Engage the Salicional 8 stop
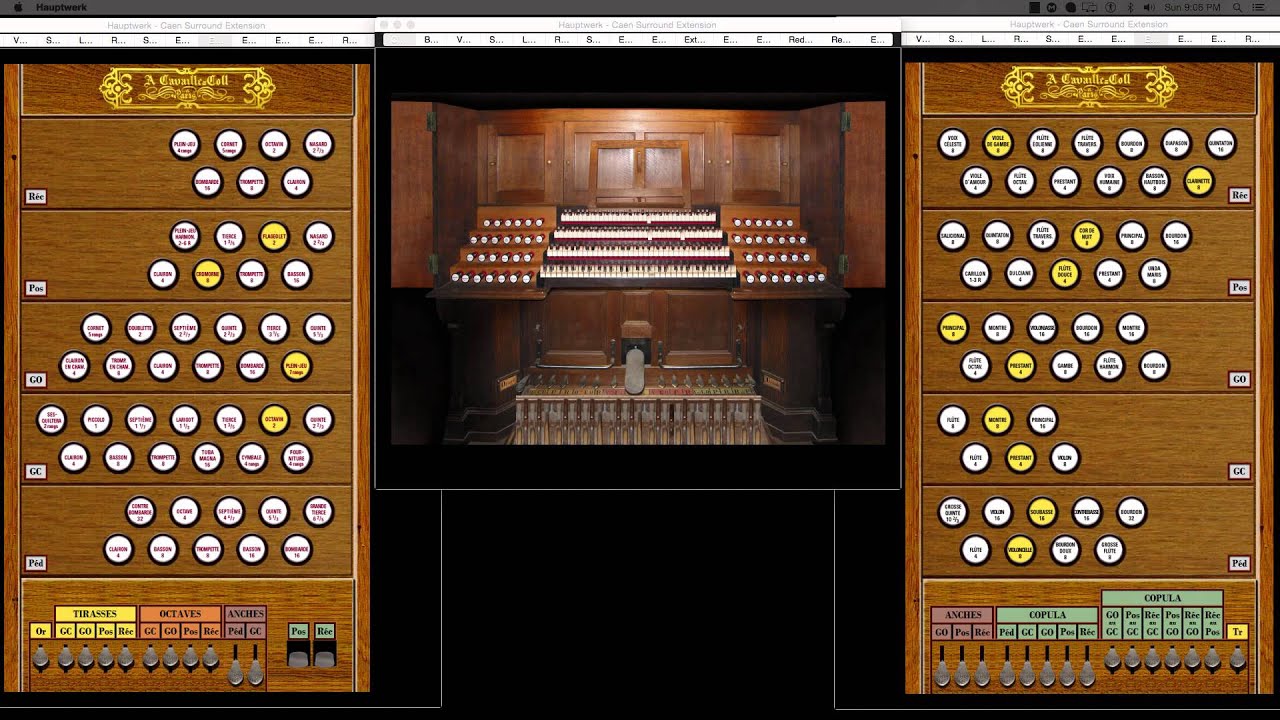 click(x=953, y=236)
